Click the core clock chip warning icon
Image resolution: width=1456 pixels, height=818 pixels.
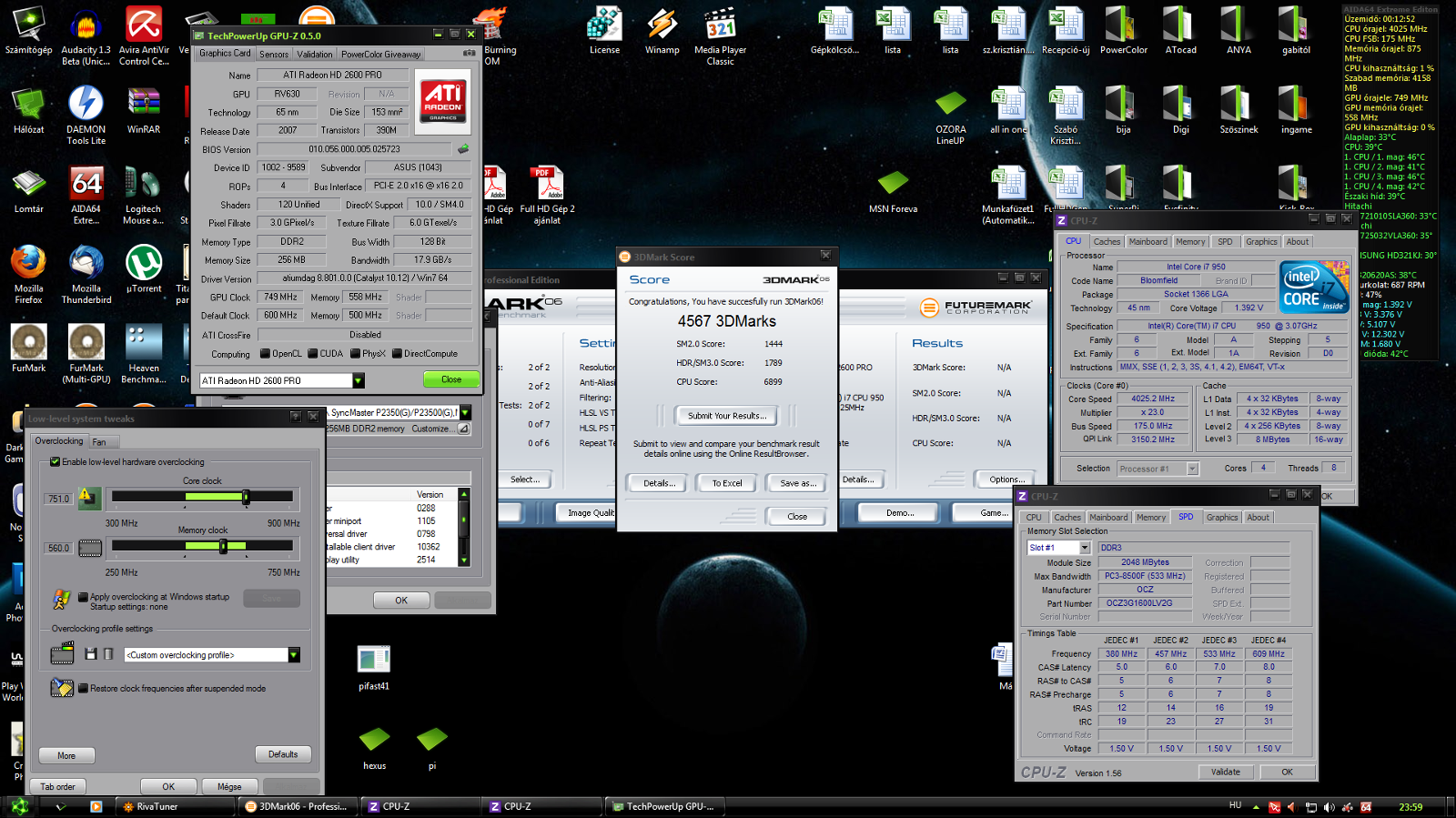tap(89, 498)
